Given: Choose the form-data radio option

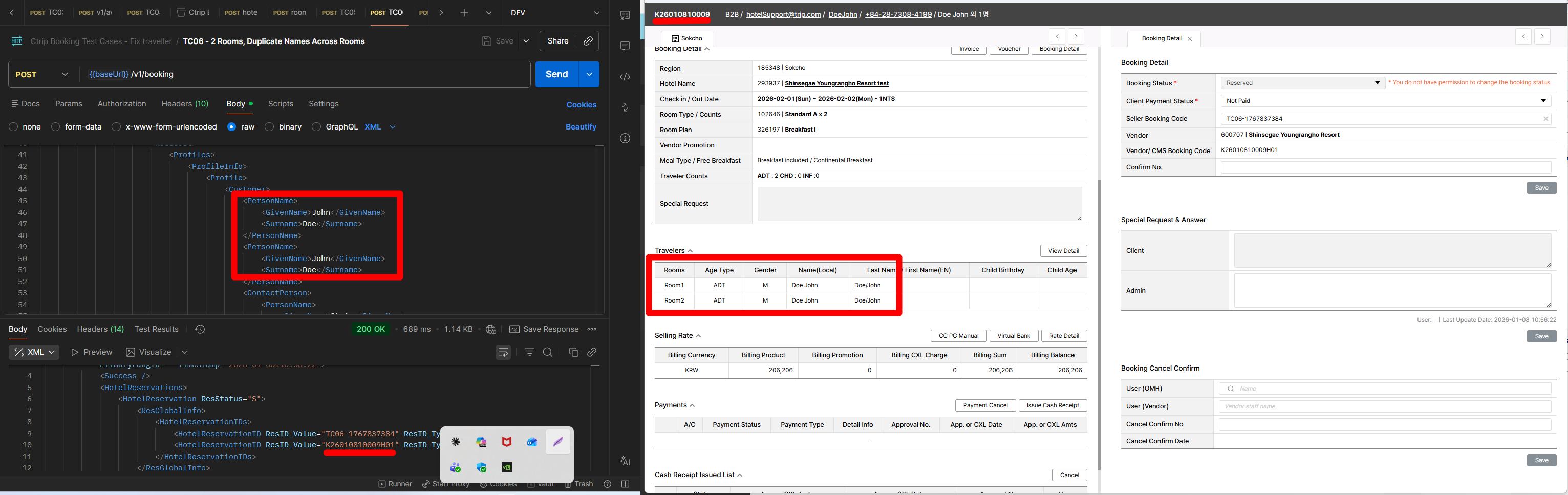Looking at the screenshot, I should click(56, 126).
